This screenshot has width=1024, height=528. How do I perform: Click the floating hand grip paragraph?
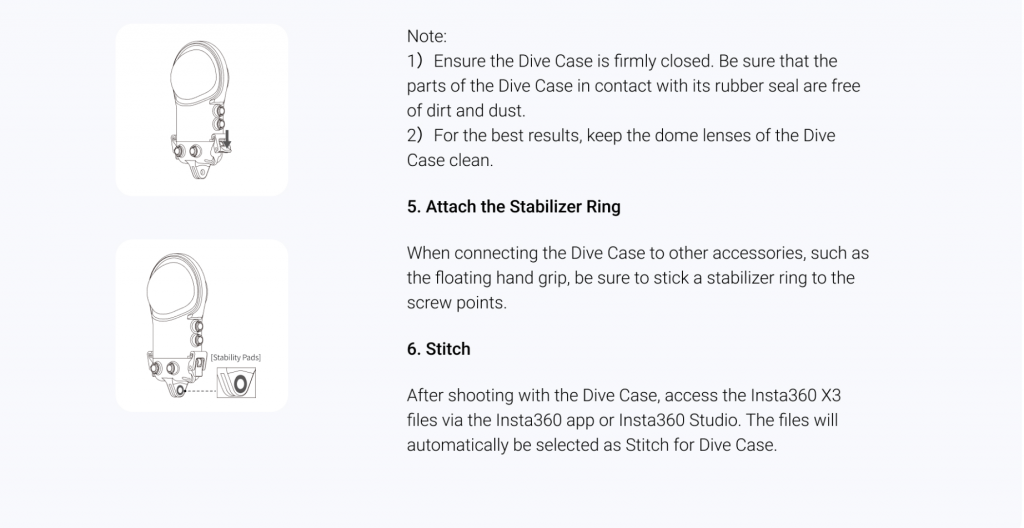pos(637,278)
